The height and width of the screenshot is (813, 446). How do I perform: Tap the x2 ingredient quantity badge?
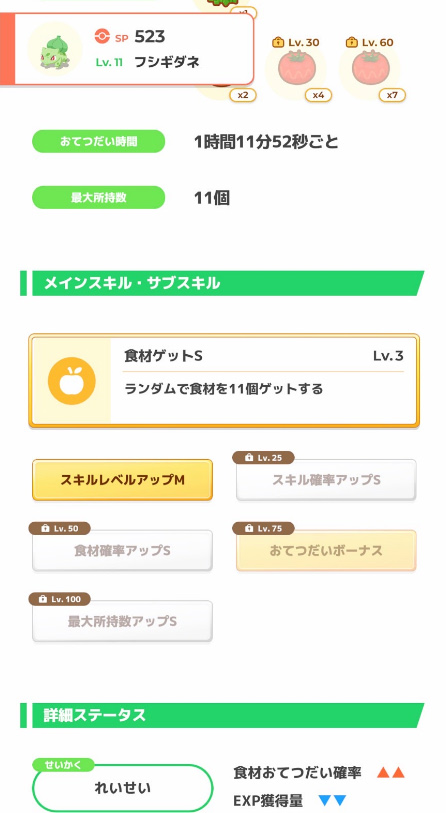coord(243,95)
